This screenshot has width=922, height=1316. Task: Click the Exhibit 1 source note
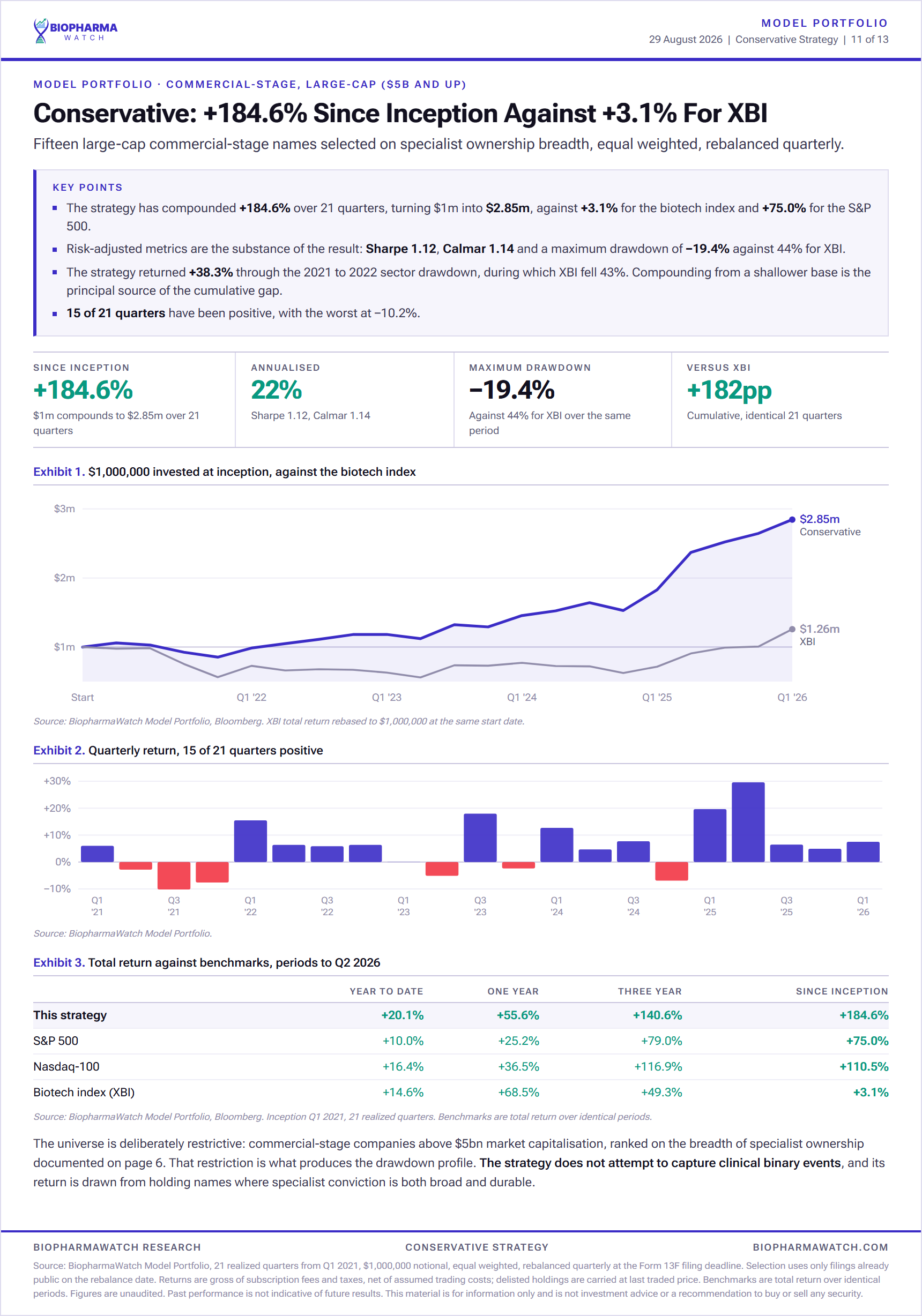(x=279, y=721)
